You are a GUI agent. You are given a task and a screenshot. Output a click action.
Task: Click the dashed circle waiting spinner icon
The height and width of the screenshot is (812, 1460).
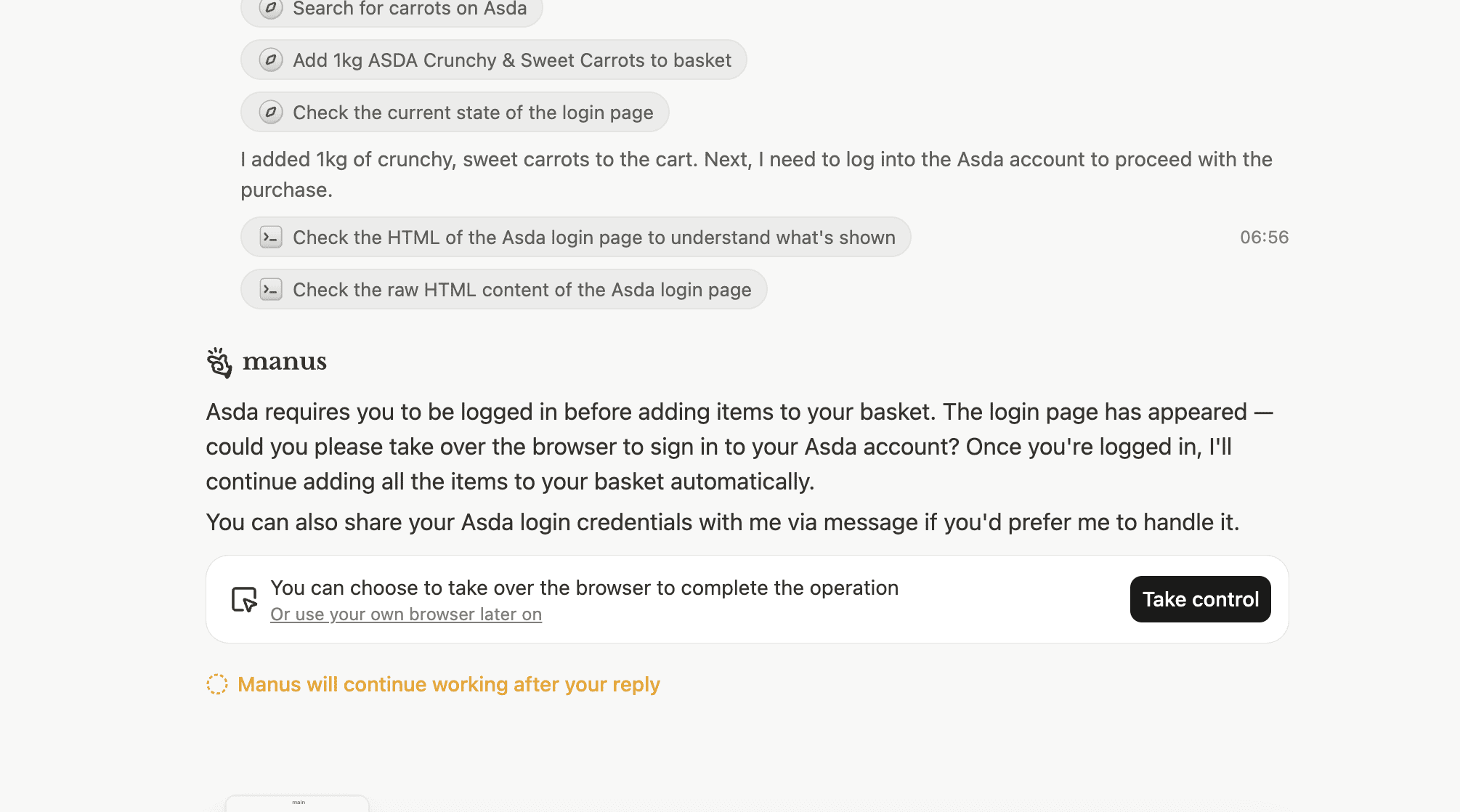pyautogui.click(x=216, y=684)
